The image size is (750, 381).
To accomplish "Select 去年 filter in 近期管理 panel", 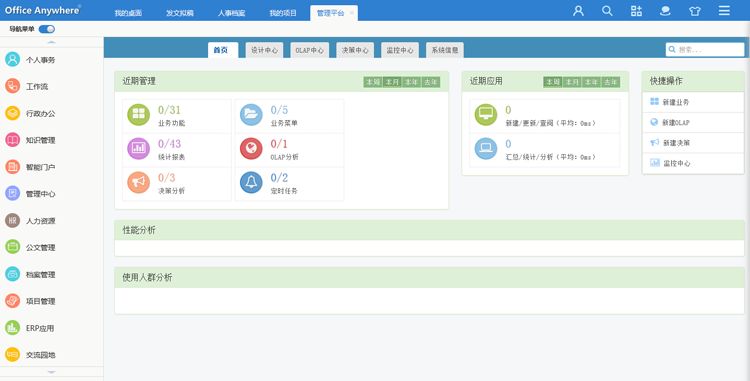I will pyautogui.click(x=430, y=82).
